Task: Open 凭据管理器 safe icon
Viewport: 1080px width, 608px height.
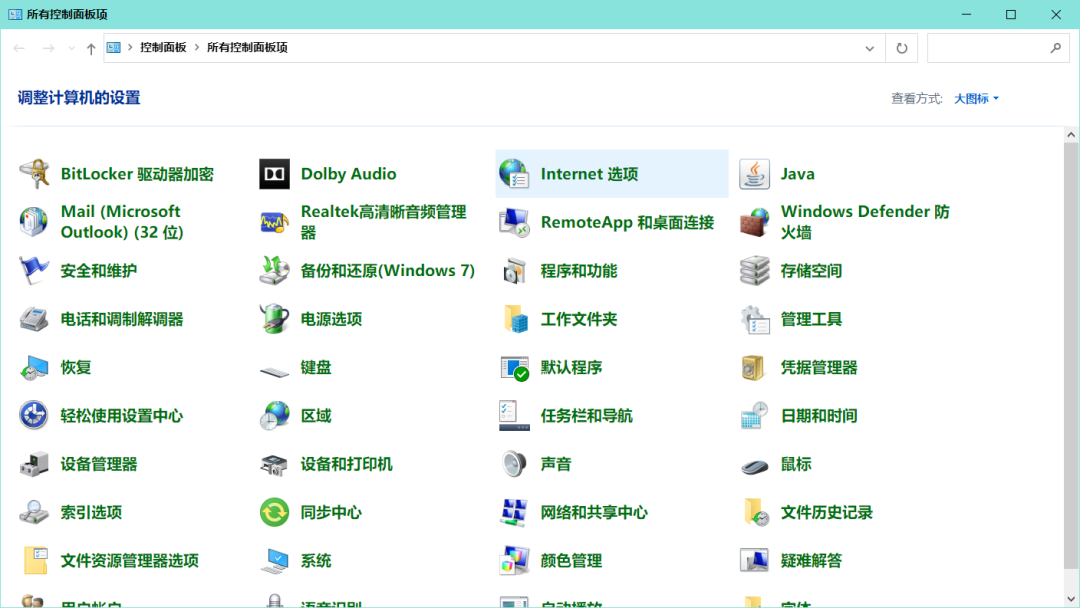Action: click(754, 367)
